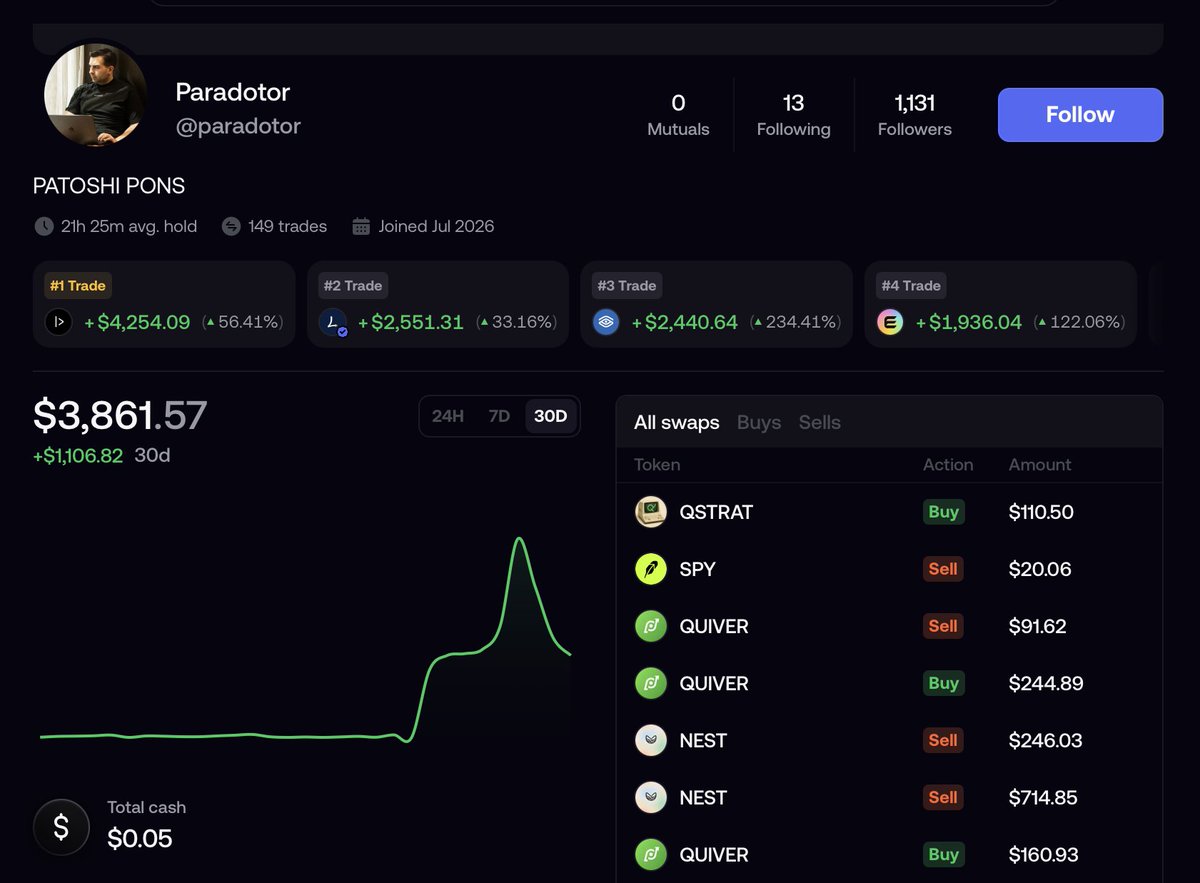This screenshot has width=1200, height=883.
Task: Click the $0.05 total cash value
Action: click(x=140, y=838)
